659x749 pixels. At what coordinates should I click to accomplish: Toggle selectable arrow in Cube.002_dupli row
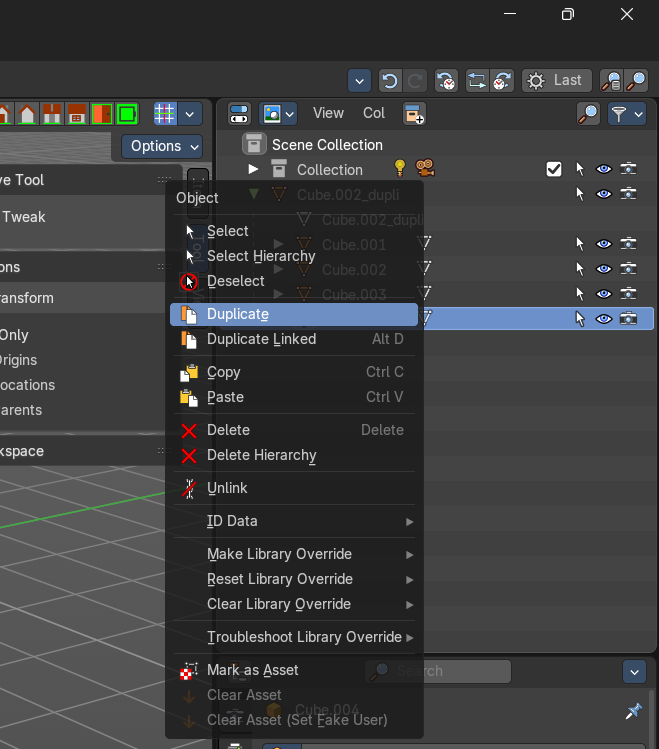click(580, 194)
